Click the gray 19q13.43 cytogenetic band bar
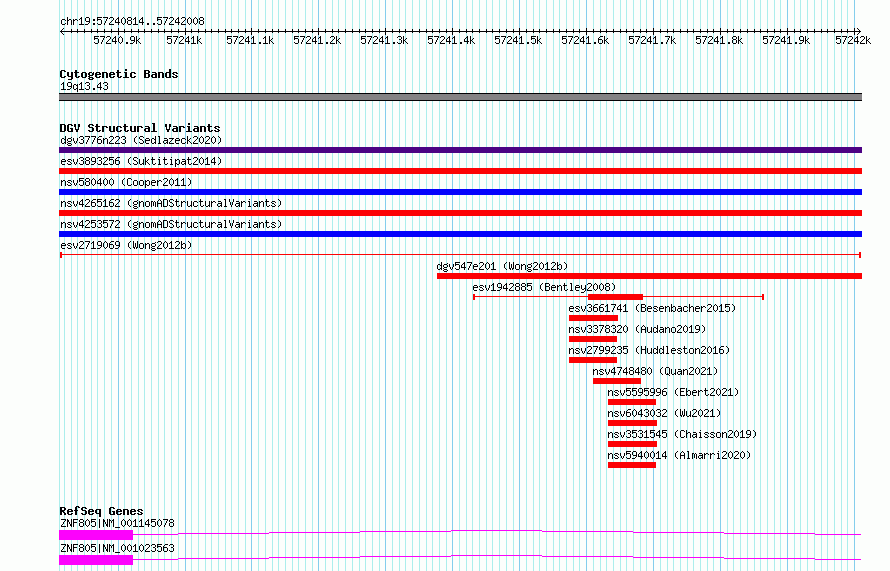The height and width of the screenshot is (571, 890). click(x=460, y=97)
